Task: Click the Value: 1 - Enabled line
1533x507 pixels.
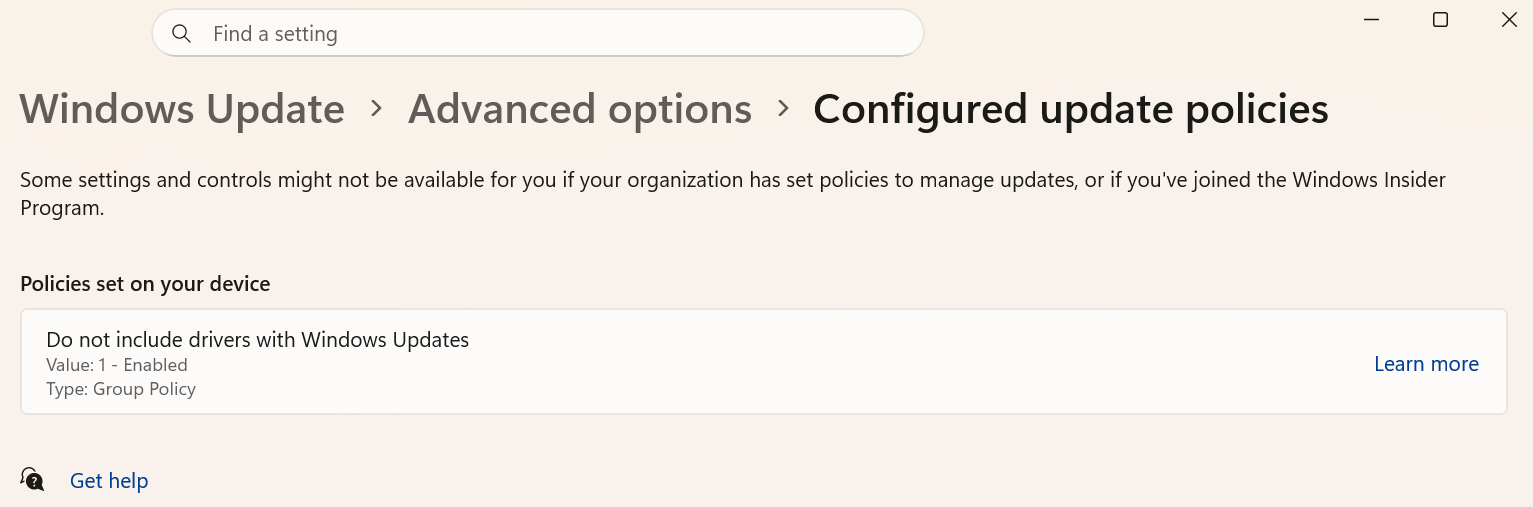Action: (x=117, y=365)
